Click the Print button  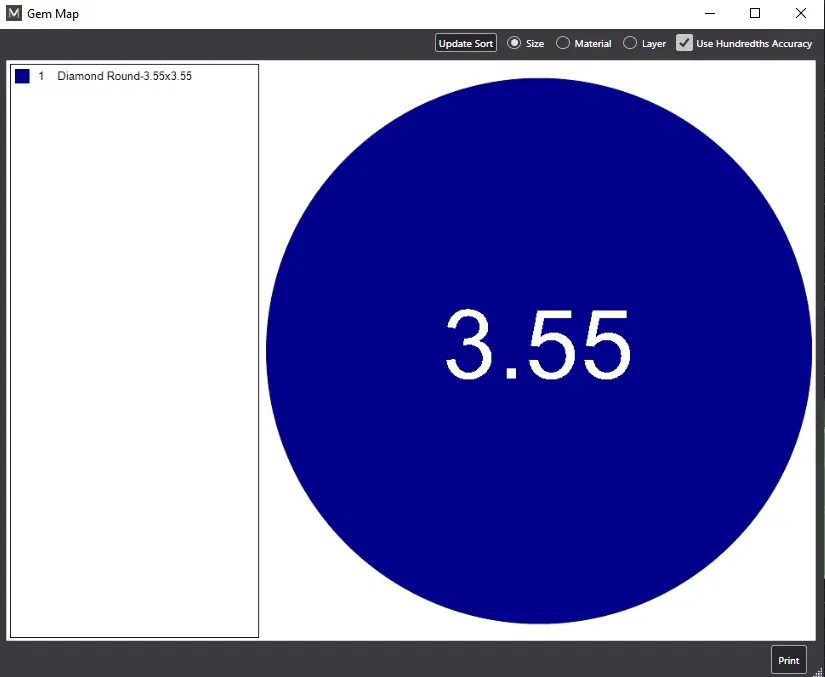789,660
